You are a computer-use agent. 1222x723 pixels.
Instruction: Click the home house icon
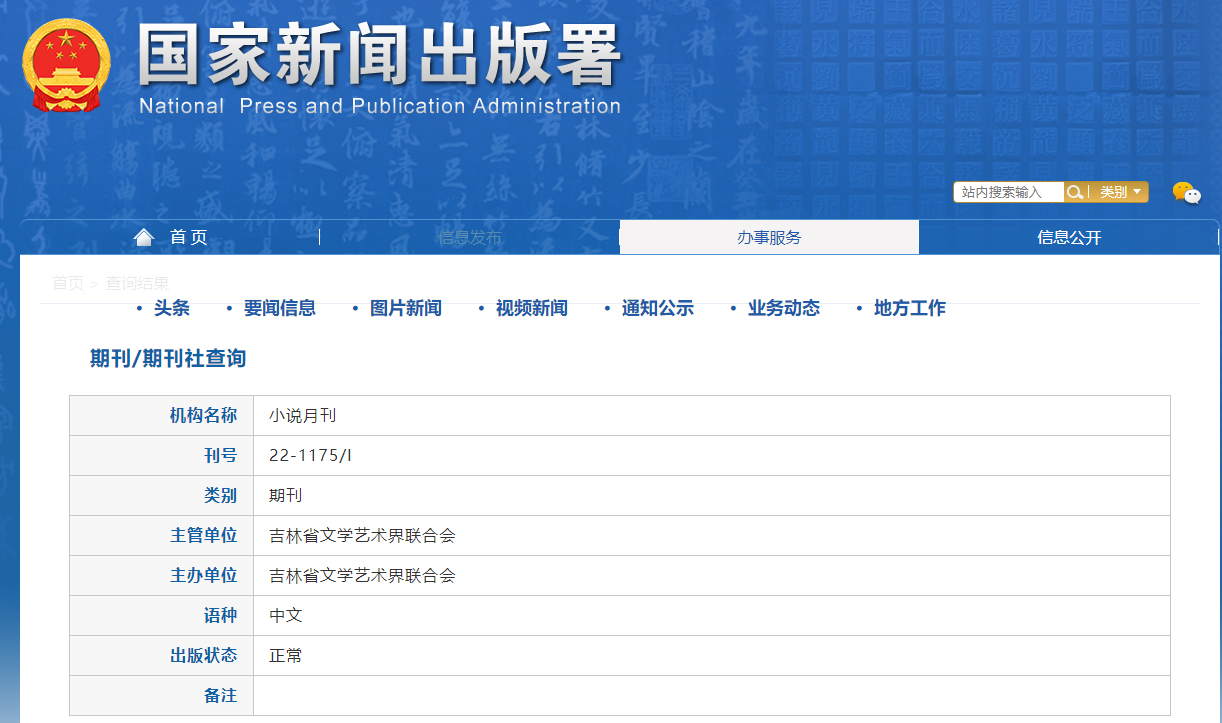point(145,237)
